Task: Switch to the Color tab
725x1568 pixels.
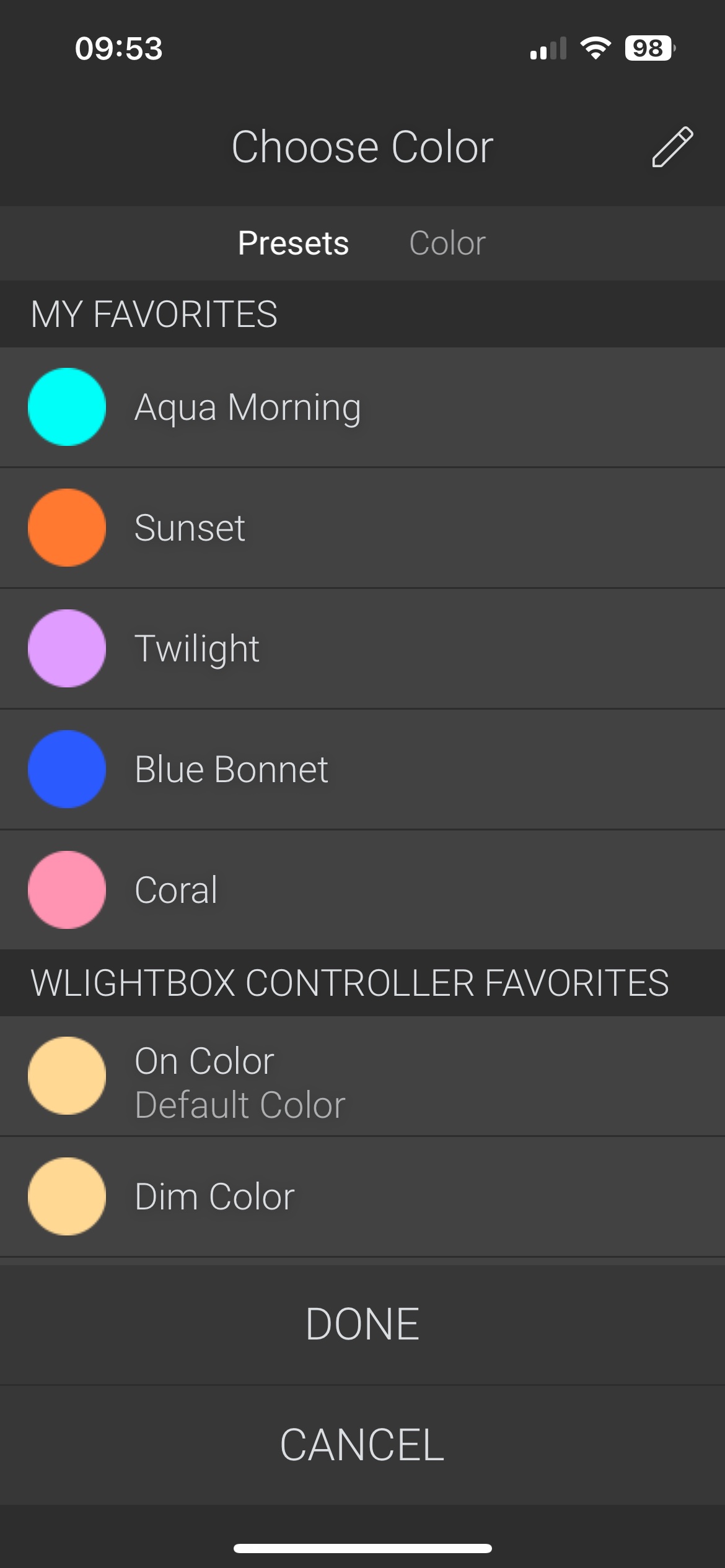Action: (447, 243)
